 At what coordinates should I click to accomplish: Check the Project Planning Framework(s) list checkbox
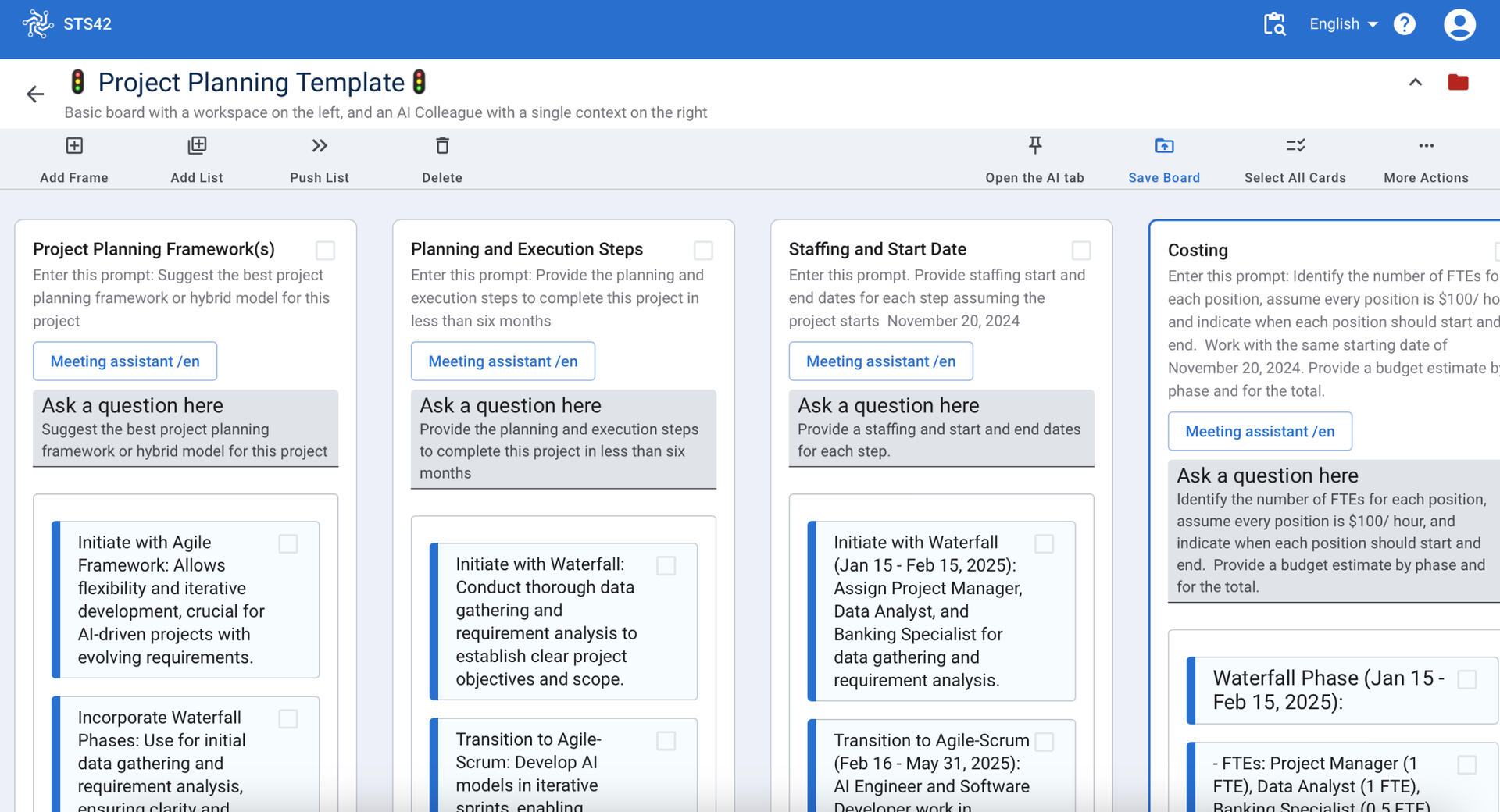(x=325, y=251)
